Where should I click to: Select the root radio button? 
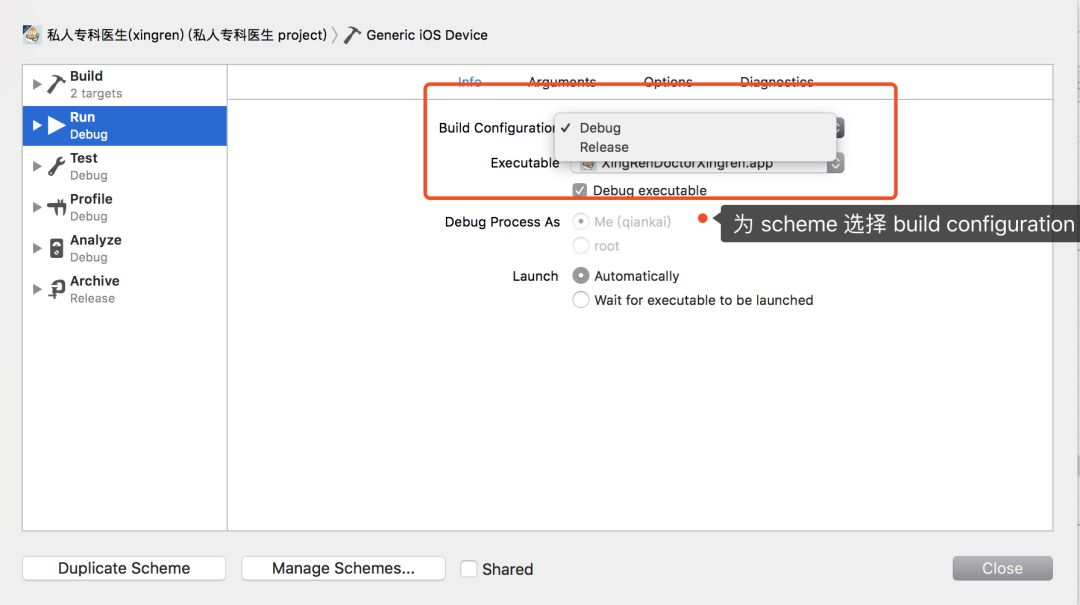(x=581, y=245)
